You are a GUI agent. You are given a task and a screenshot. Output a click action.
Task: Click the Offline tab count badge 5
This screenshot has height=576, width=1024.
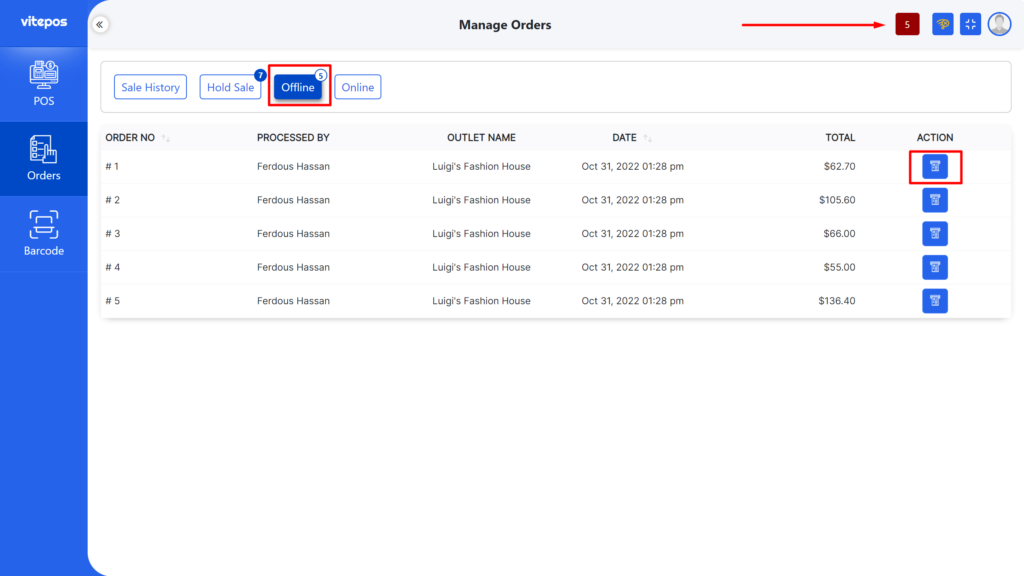pos(321,75)
